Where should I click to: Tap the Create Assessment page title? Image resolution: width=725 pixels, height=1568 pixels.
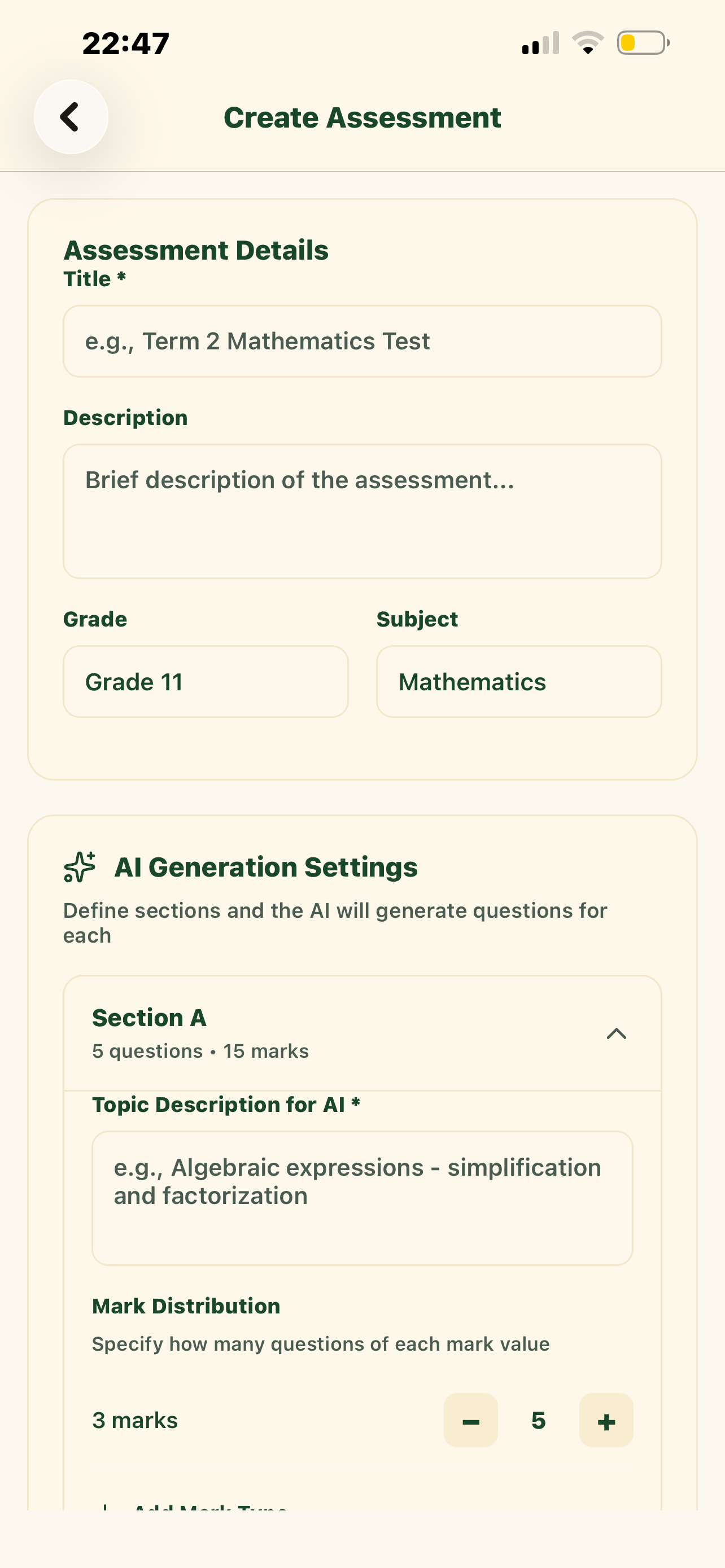(362, 117)
